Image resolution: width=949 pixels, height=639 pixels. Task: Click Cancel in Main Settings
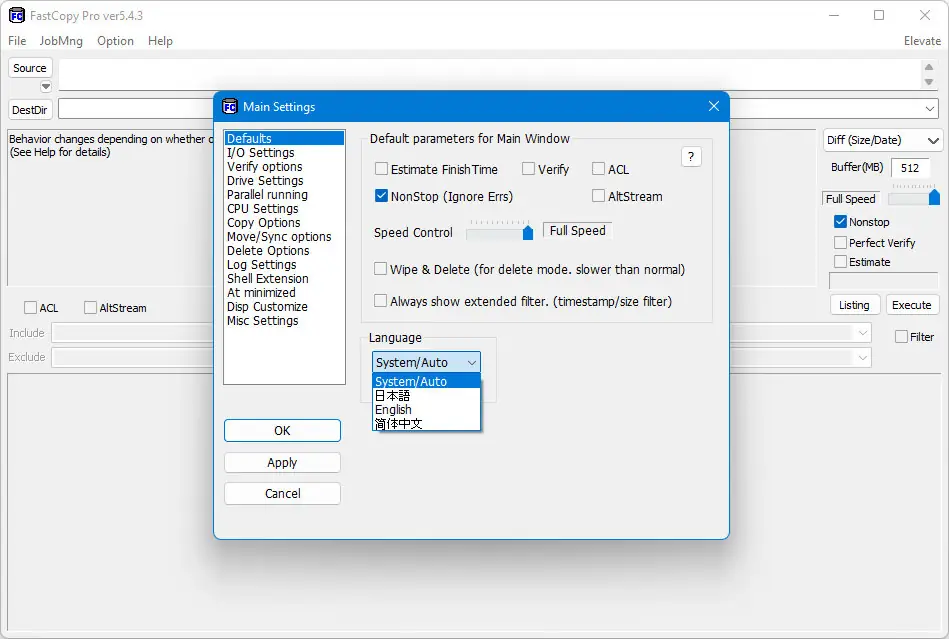click(x=282, y=494)
